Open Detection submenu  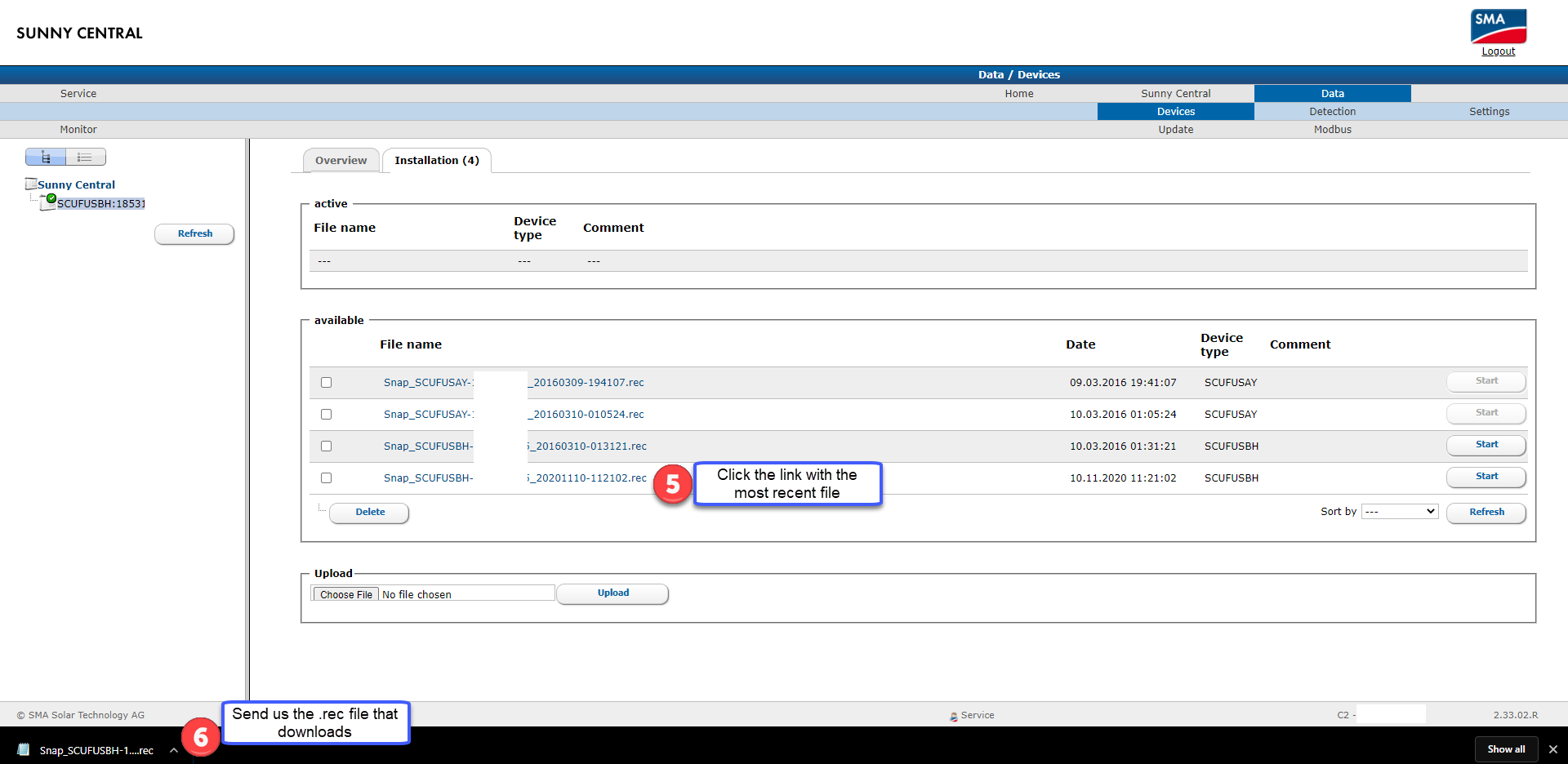click(x=1333, y=111)
